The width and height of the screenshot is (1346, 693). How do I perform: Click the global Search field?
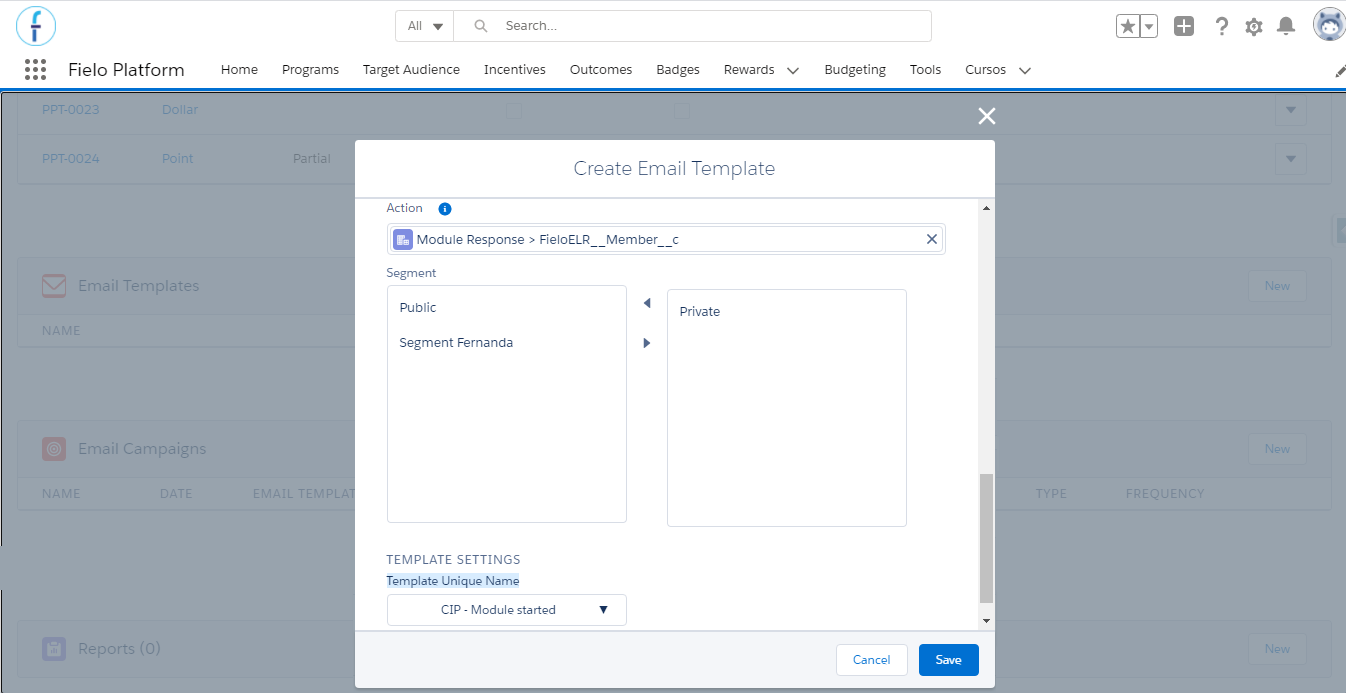coord(692,26)
